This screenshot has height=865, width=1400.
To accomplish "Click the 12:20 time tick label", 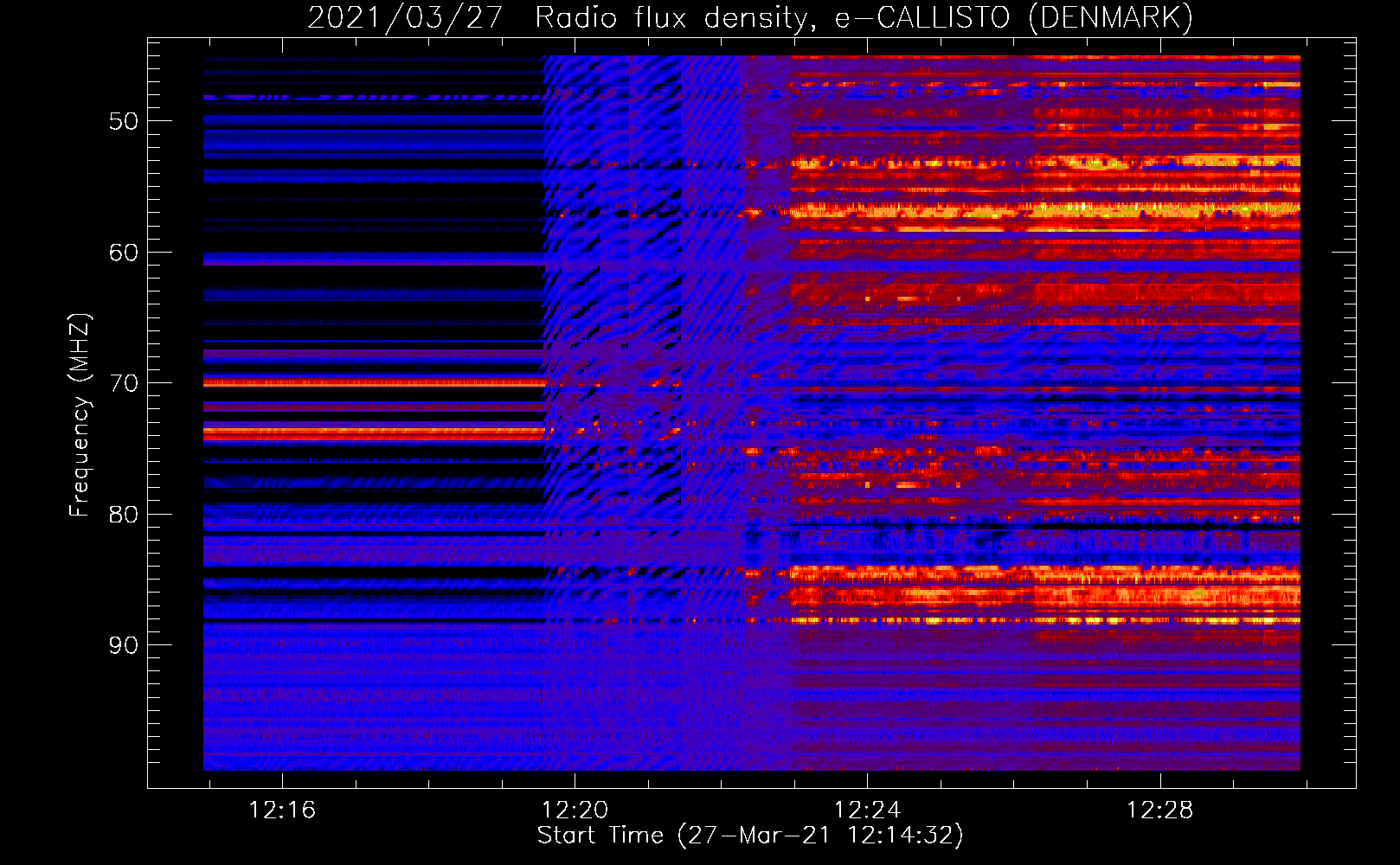I will [x=575, y=811].
